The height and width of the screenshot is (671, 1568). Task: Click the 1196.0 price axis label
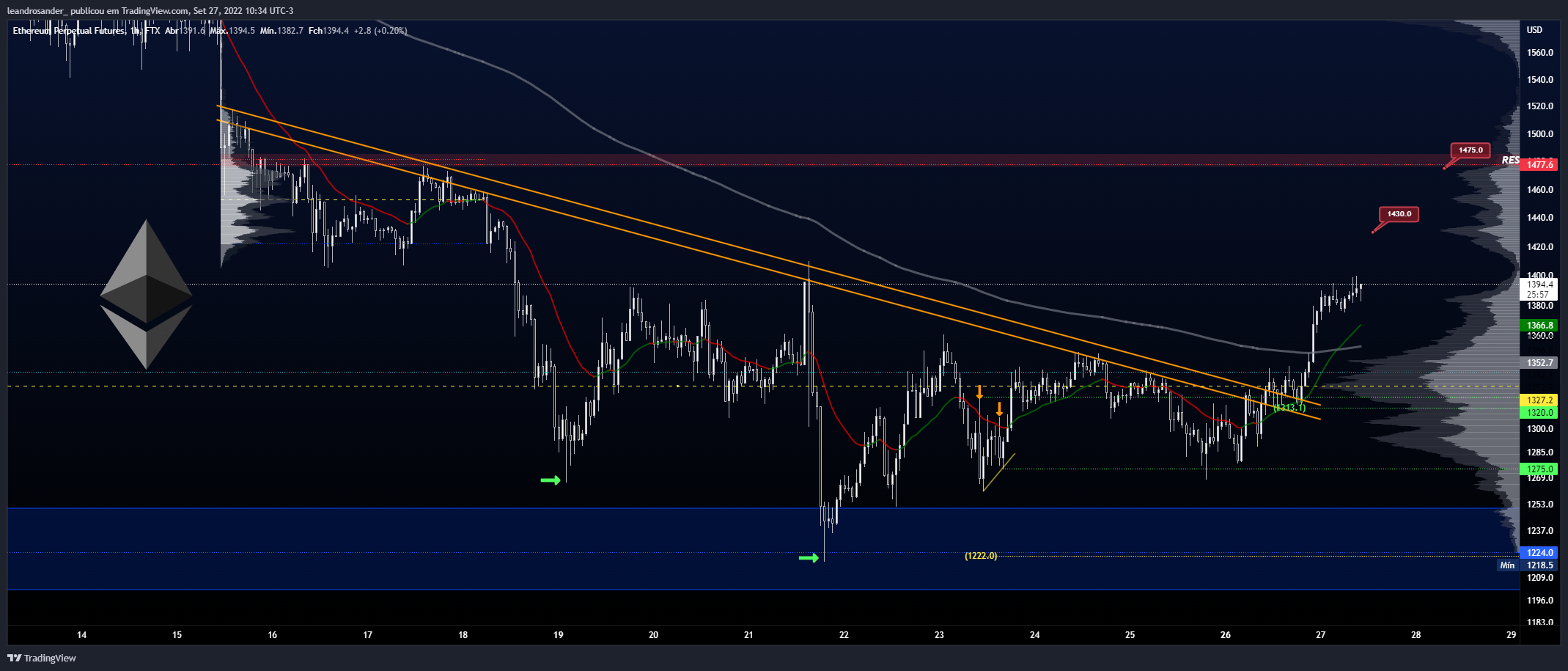click(x=1539, y=601)
